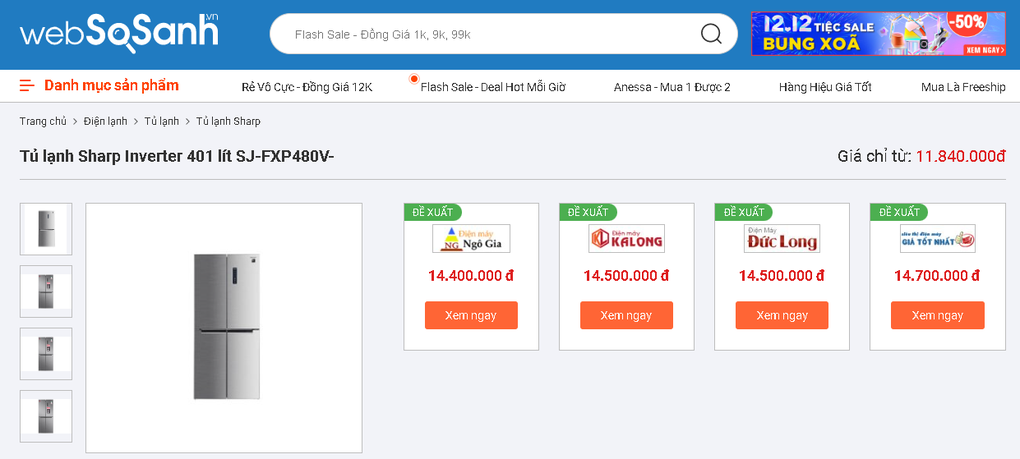Click the Tủ lạnh Sharp Inverter 401 lít title
Screen dimensions: 1020x459
pyautogui.click(x=177, y=157)
